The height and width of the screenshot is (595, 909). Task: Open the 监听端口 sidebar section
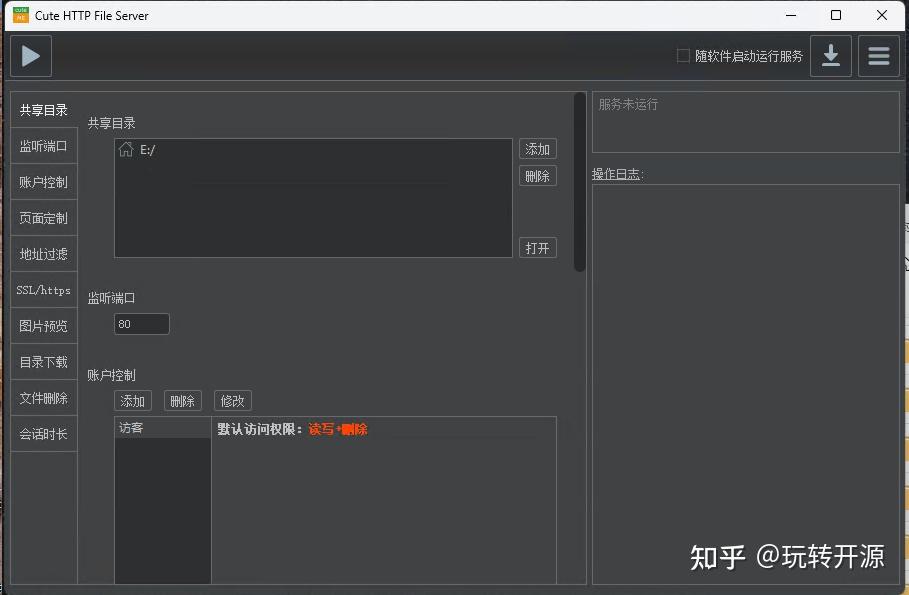click(x=43, y=146)
